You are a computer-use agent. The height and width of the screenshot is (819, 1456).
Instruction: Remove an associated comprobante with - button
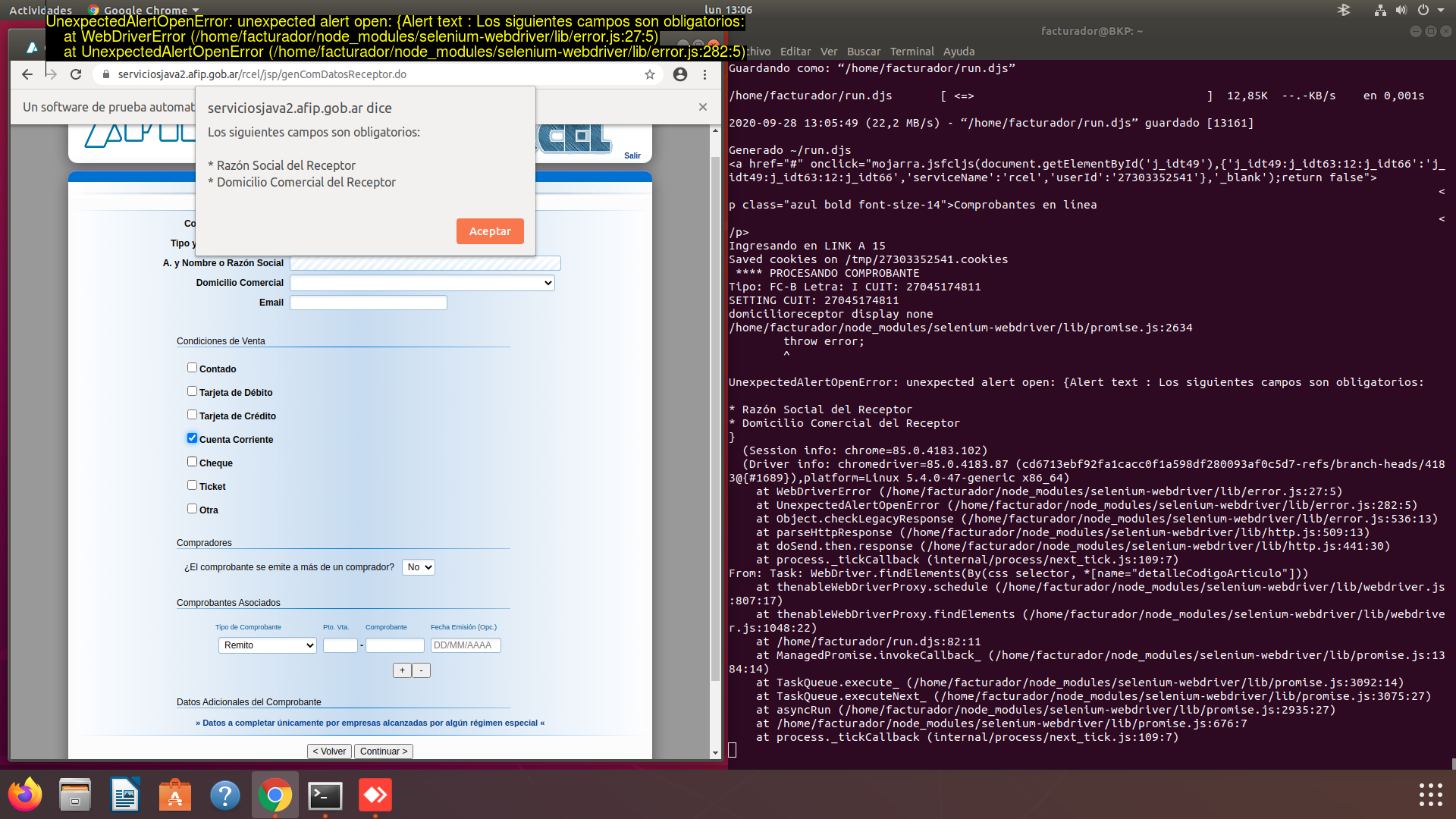coord(422,670)
